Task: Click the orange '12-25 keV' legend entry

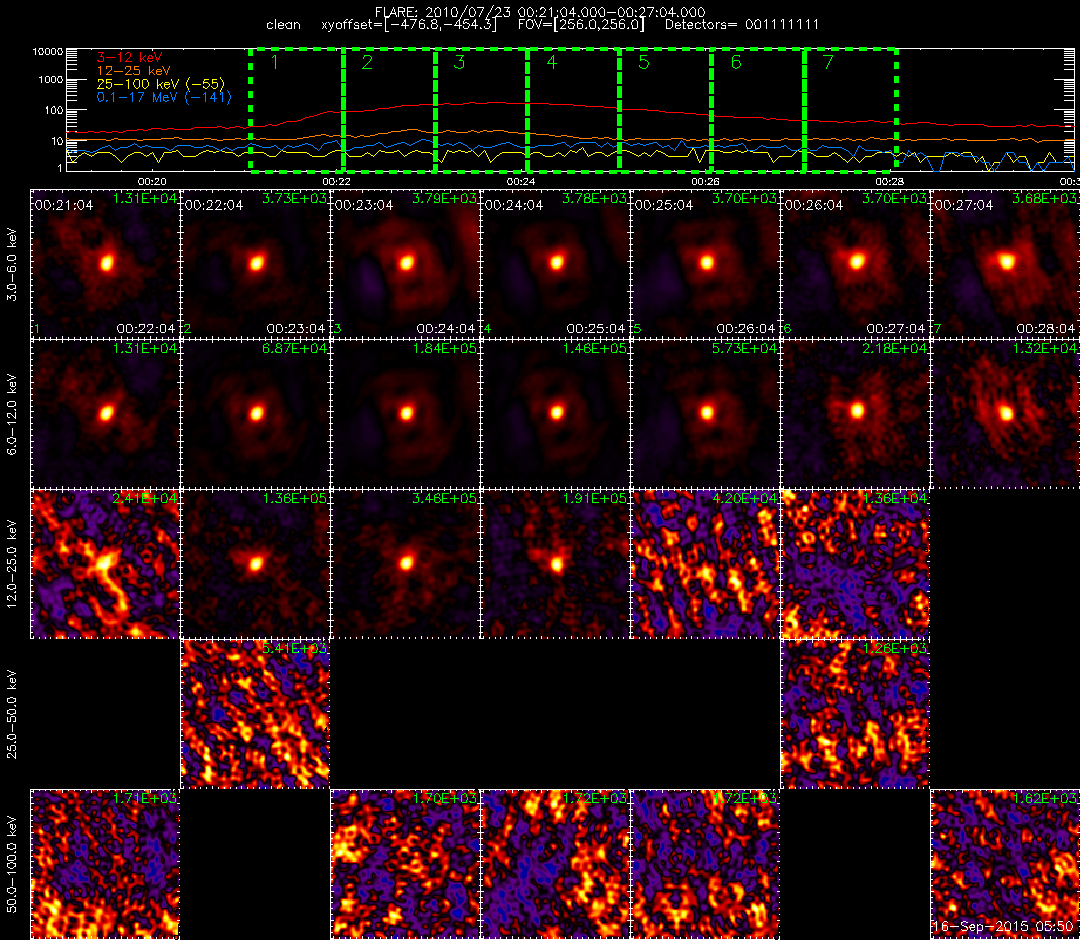Action: pyautogui.click(x=133, y=70)
